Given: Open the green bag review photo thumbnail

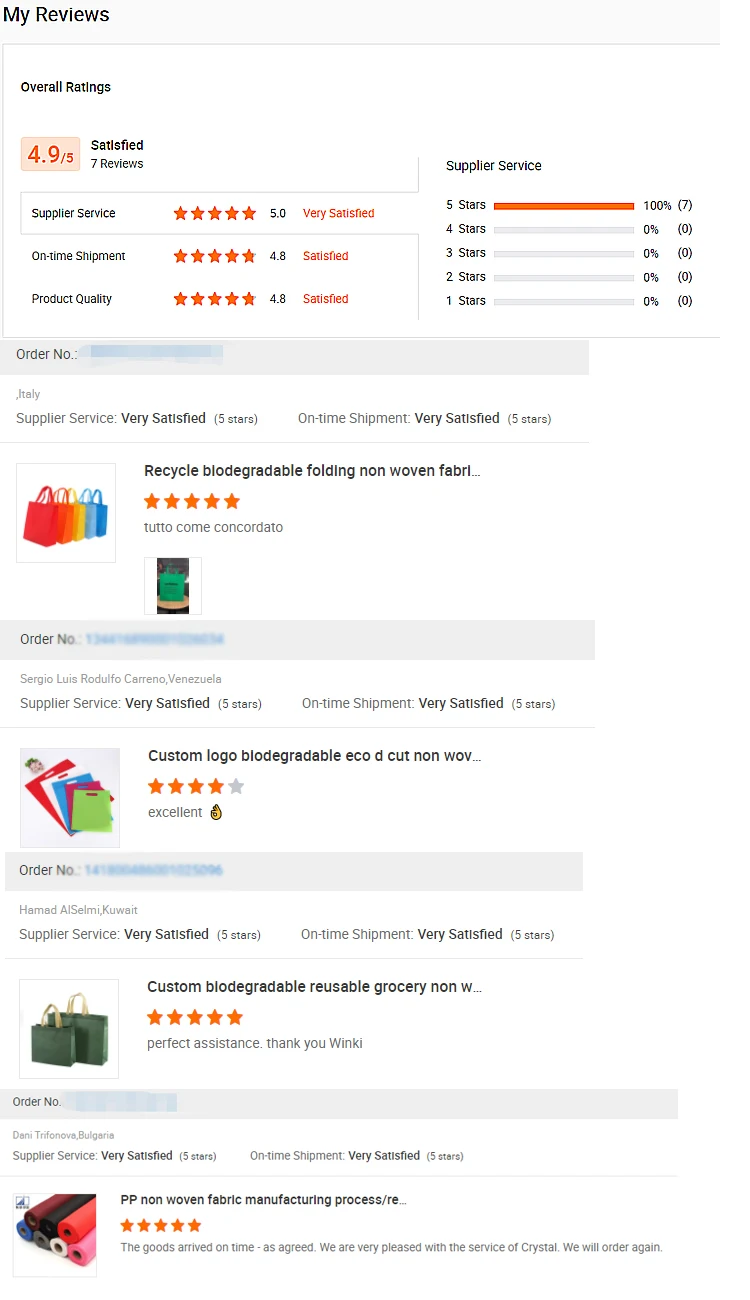Looking at the screenshot, I should point(173,586).
